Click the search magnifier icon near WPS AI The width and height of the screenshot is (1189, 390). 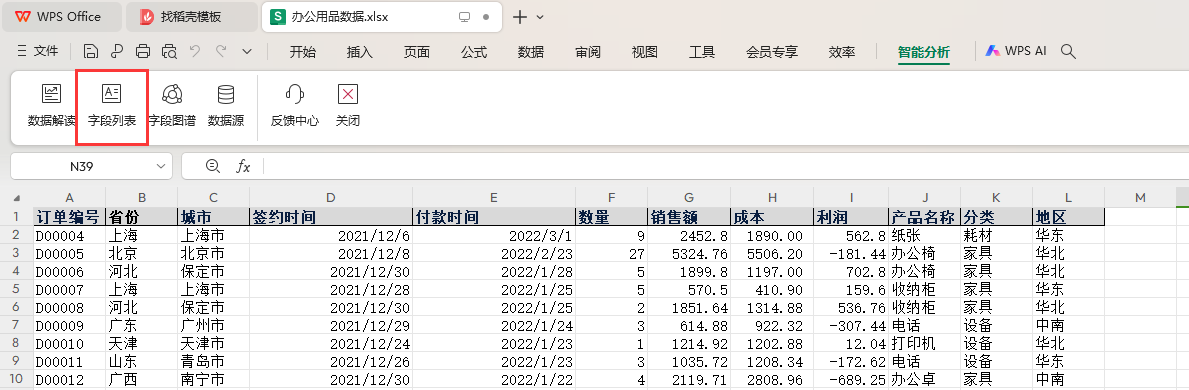[x=1068, y=52]
